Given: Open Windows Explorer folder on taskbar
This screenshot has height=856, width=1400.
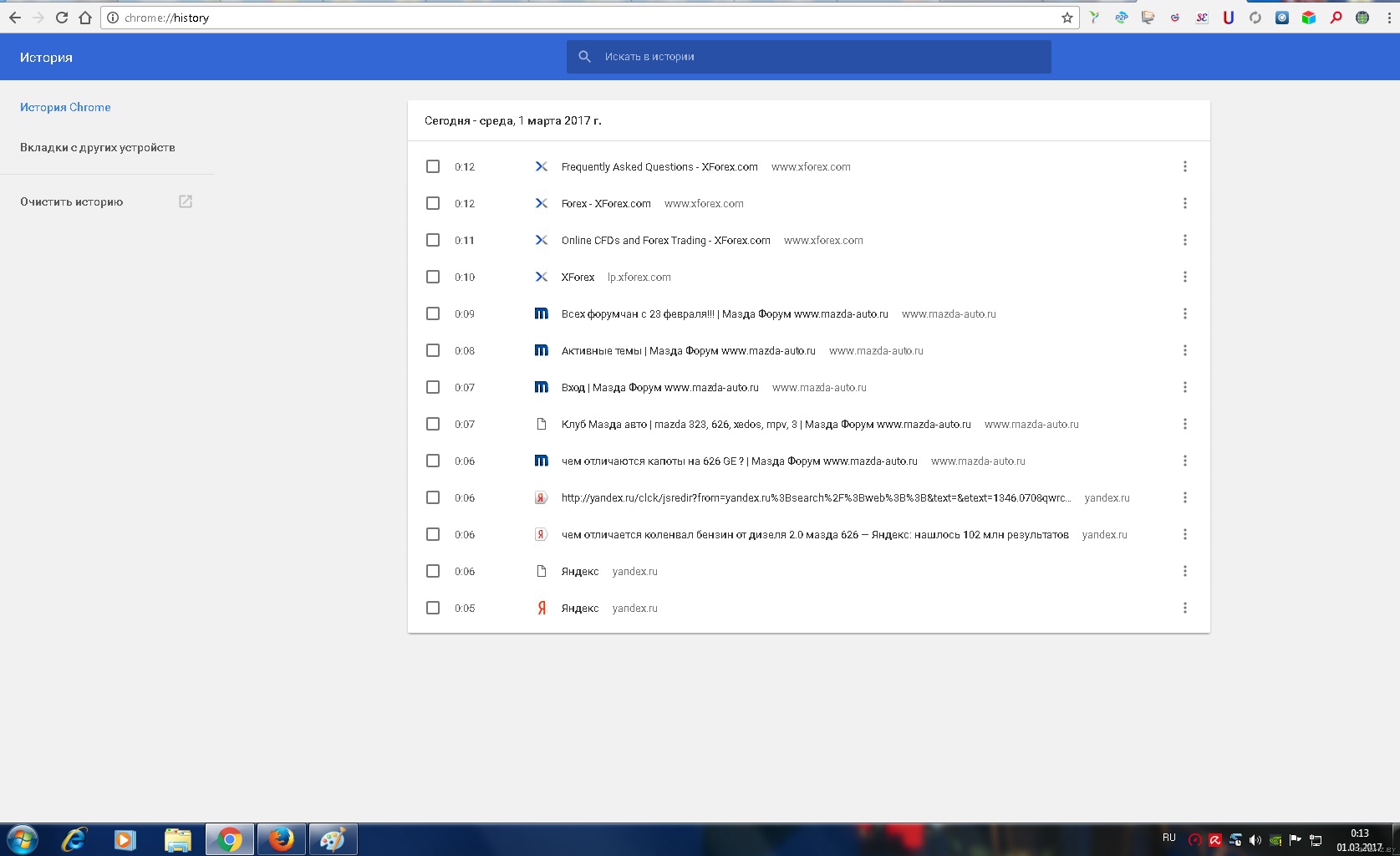Looking at the screenshot, I should point(177,839).
